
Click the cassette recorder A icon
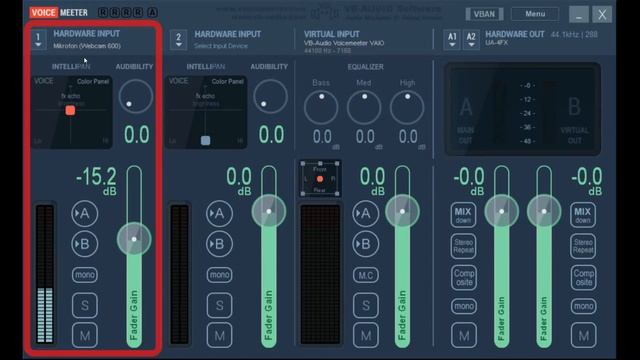(152, 12)
